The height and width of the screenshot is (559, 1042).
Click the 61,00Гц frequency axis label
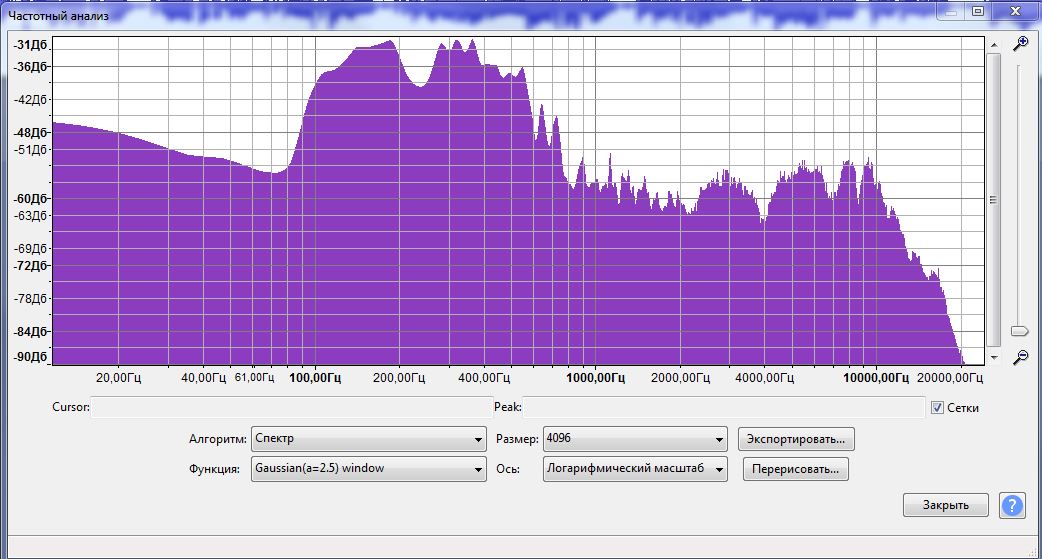(255, 378)
